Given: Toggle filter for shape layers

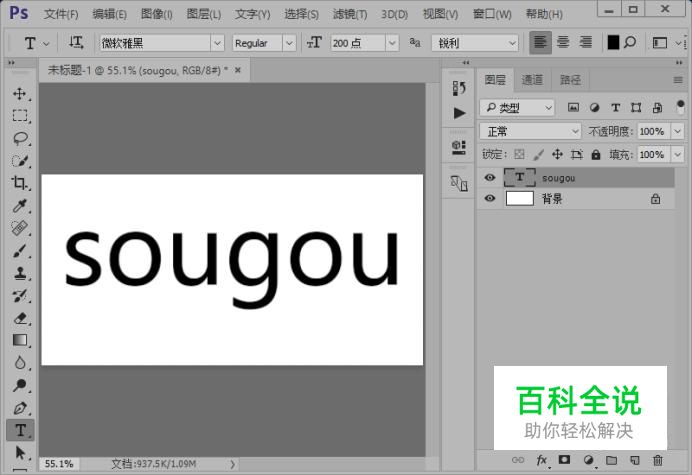Looking at the screenshot, I should coord(636,107).
